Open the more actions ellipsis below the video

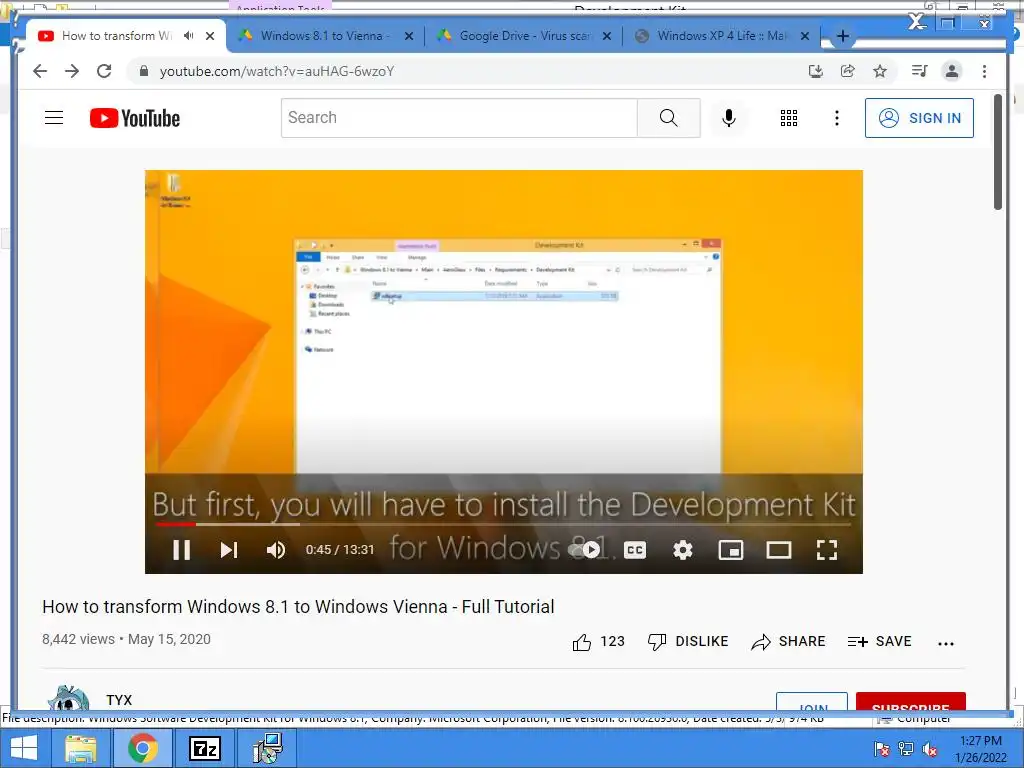(946, 643)
